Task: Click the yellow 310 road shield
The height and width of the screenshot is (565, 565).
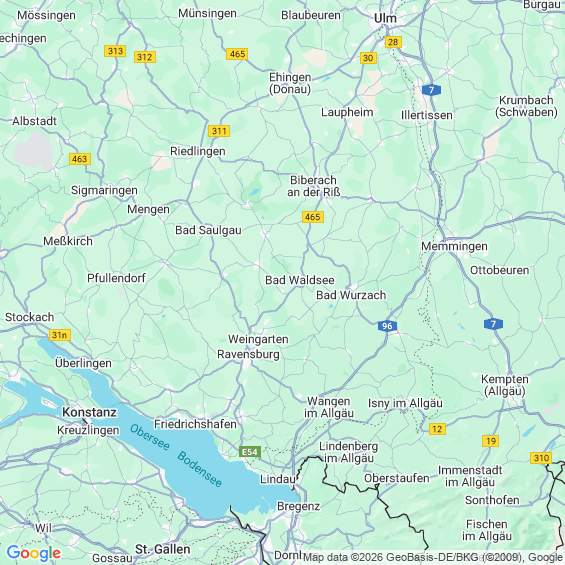Action: 541,458
